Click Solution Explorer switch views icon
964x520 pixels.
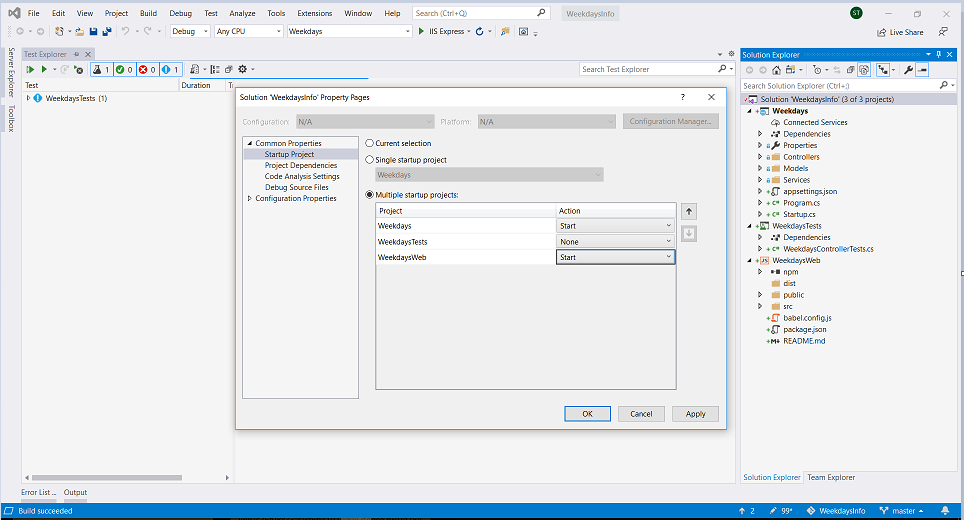click(791, 70)
